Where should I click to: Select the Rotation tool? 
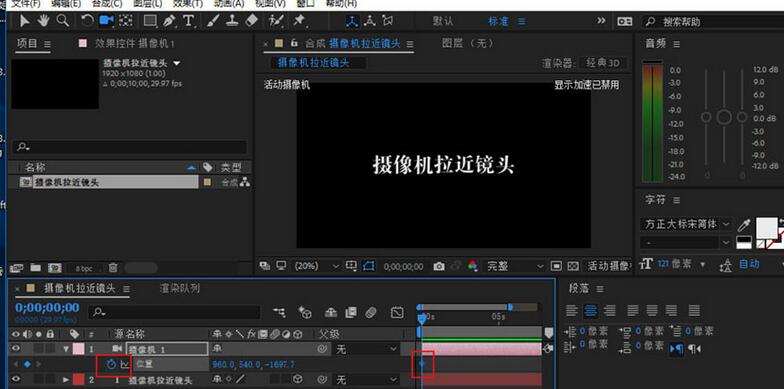pyautogui.click(x=87, y=20)
